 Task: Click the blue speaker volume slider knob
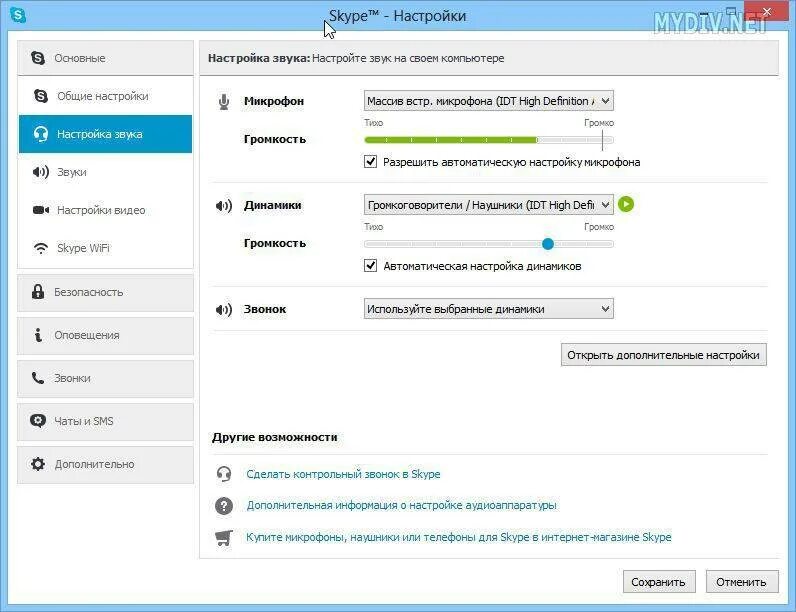click(x=548, y=244)
